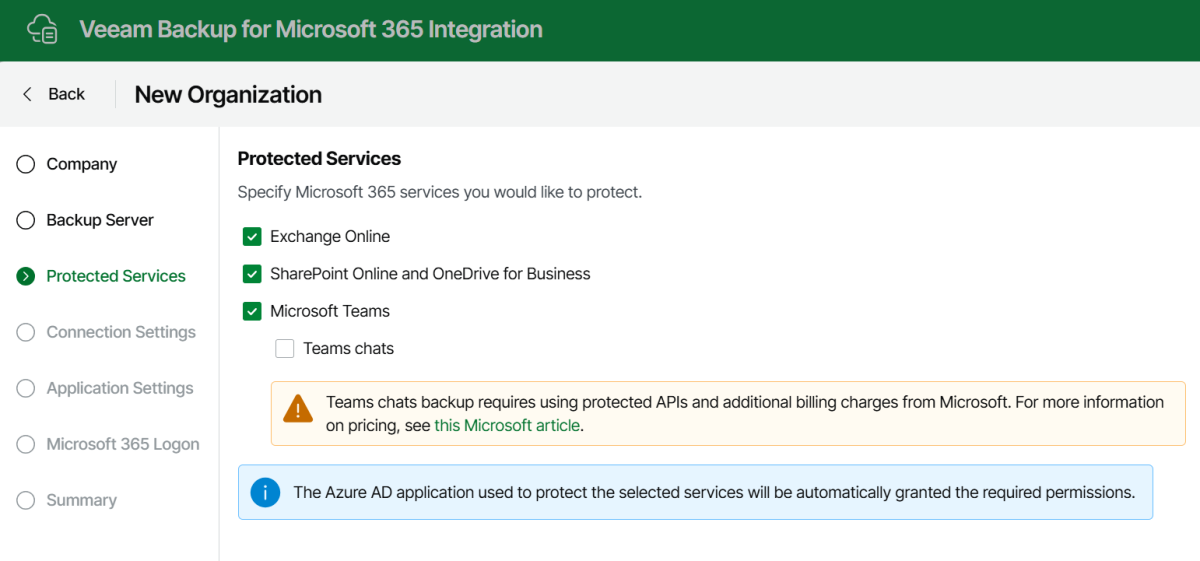The width and height of the screenshot is (1200, 561).
Task: Enable the Teams chats checkbox
Action: (x=285, y=349)
